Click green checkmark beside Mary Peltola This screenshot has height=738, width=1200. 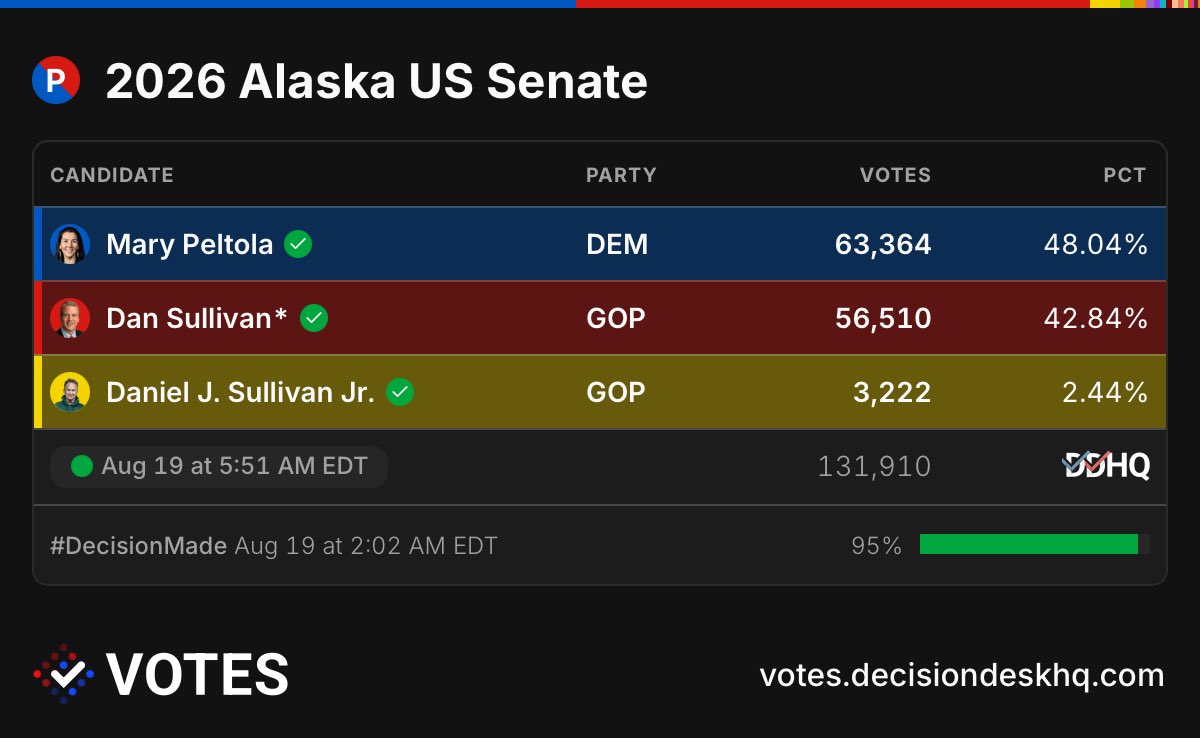point(297,244)
